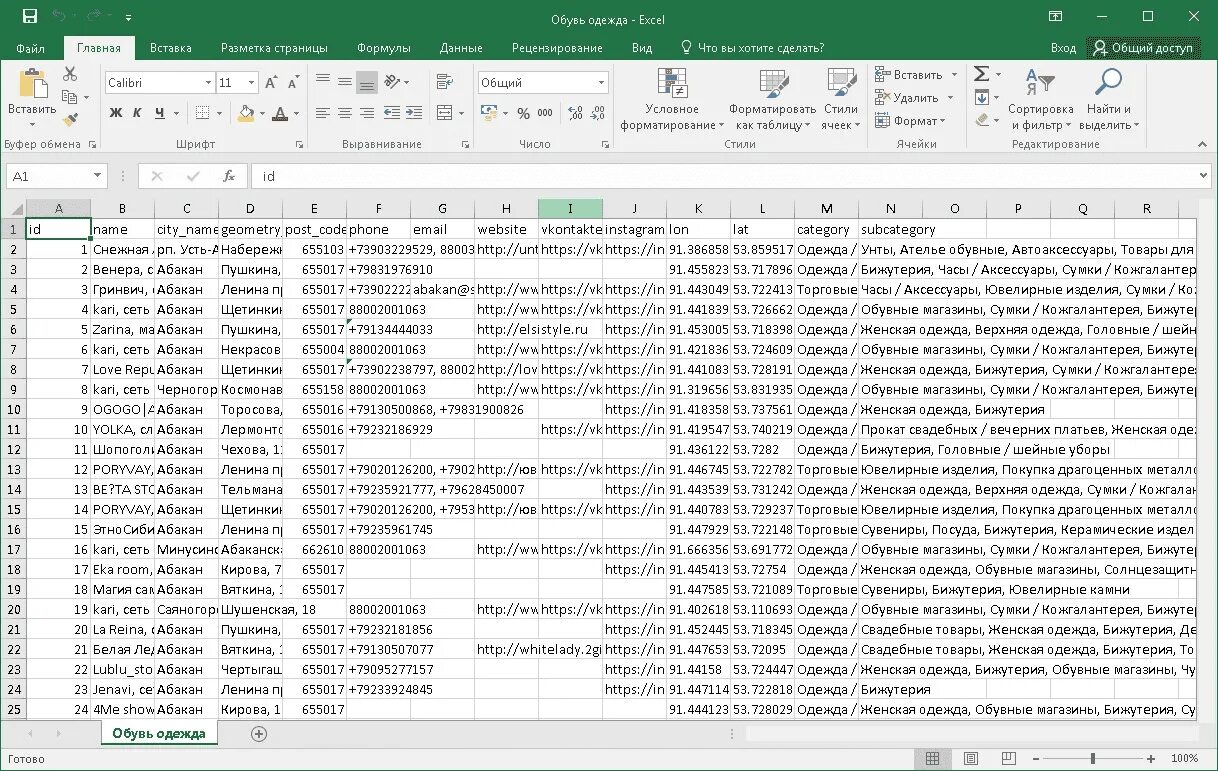Toggle Align Left
This screenshot has height=771, width=1218.
tap(323, 113)
